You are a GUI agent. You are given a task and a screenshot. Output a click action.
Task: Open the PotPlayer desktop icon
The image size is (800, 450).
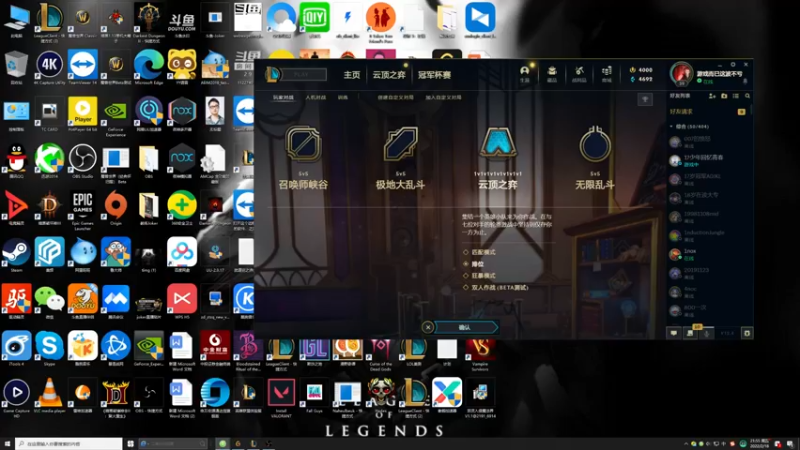click(x=83, y=114)
